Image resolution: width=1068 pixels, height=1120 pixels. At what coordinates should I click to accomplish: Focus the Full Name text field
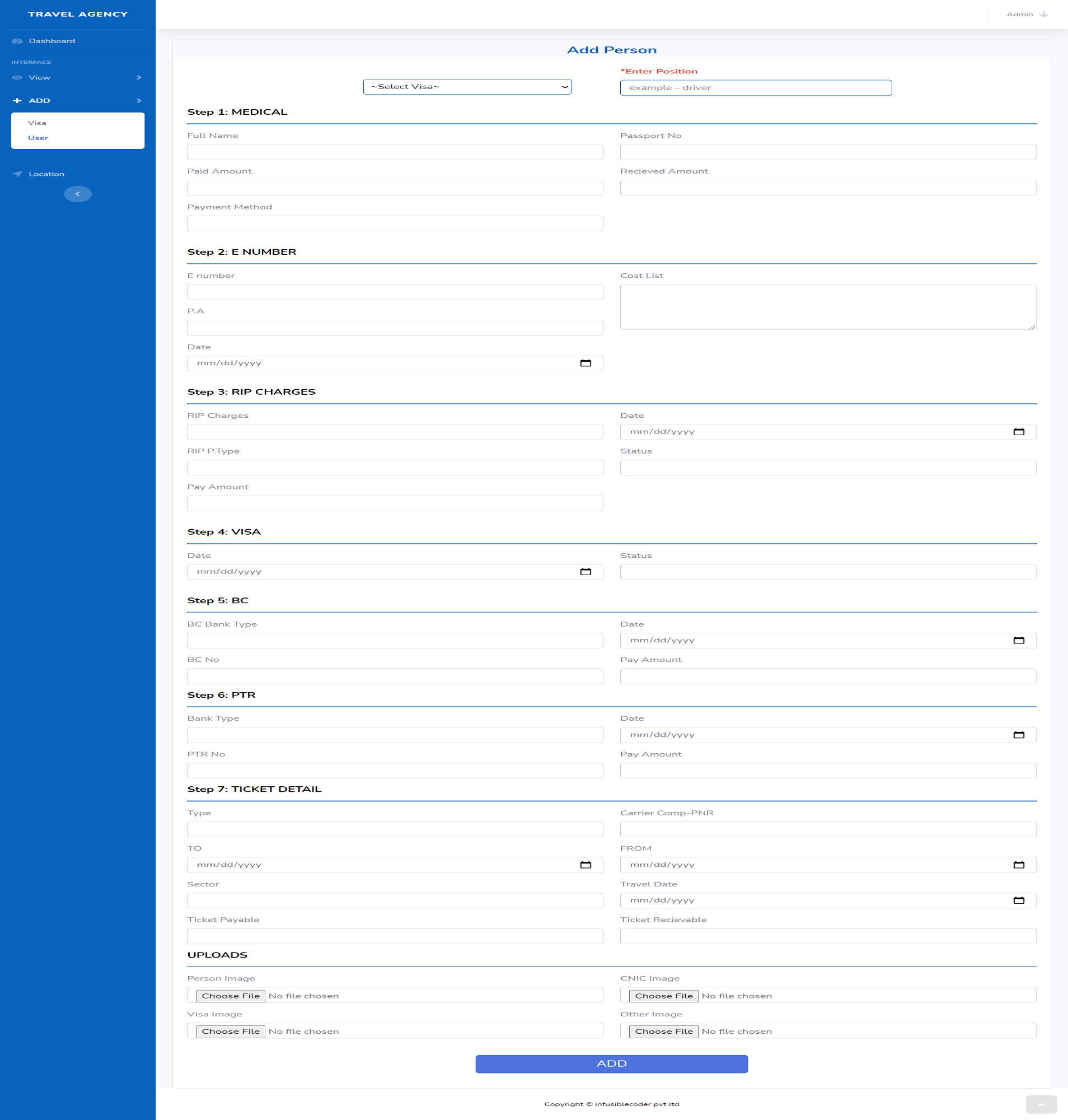point(395,152)
